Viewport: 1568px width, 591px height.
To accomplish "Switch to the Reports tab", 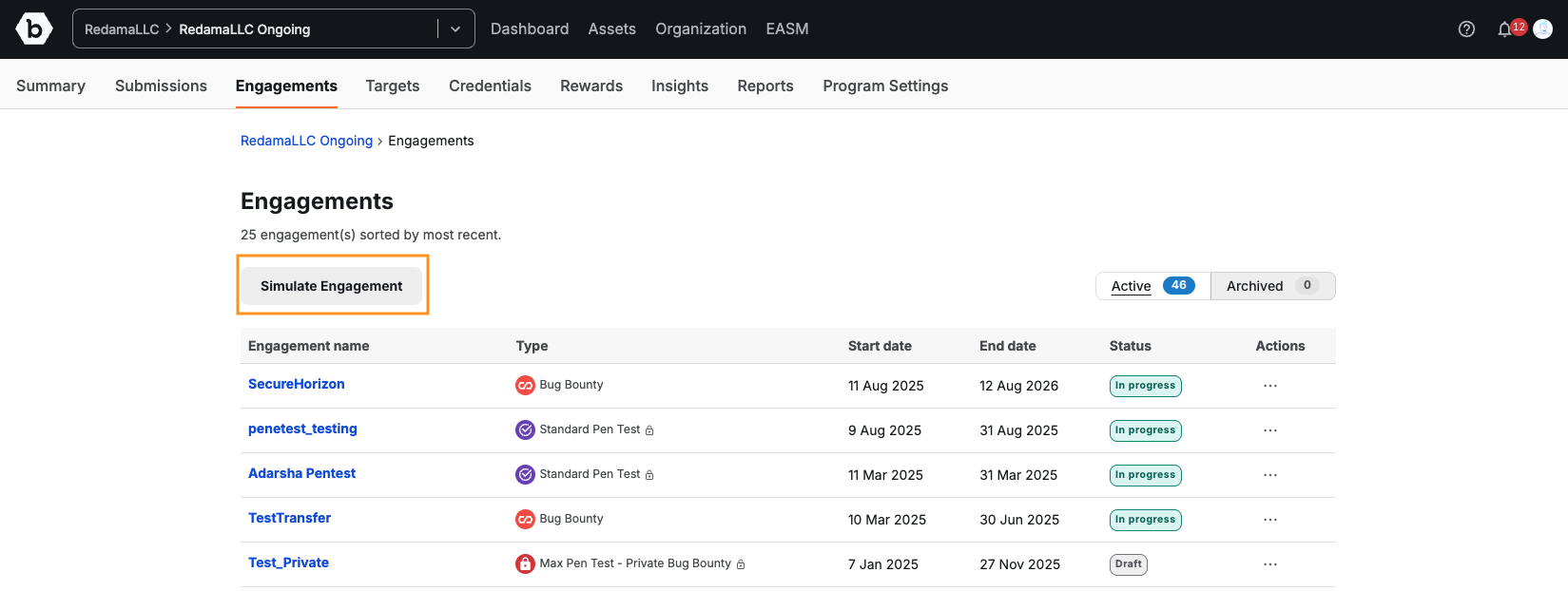I will (x=765, y=86).
